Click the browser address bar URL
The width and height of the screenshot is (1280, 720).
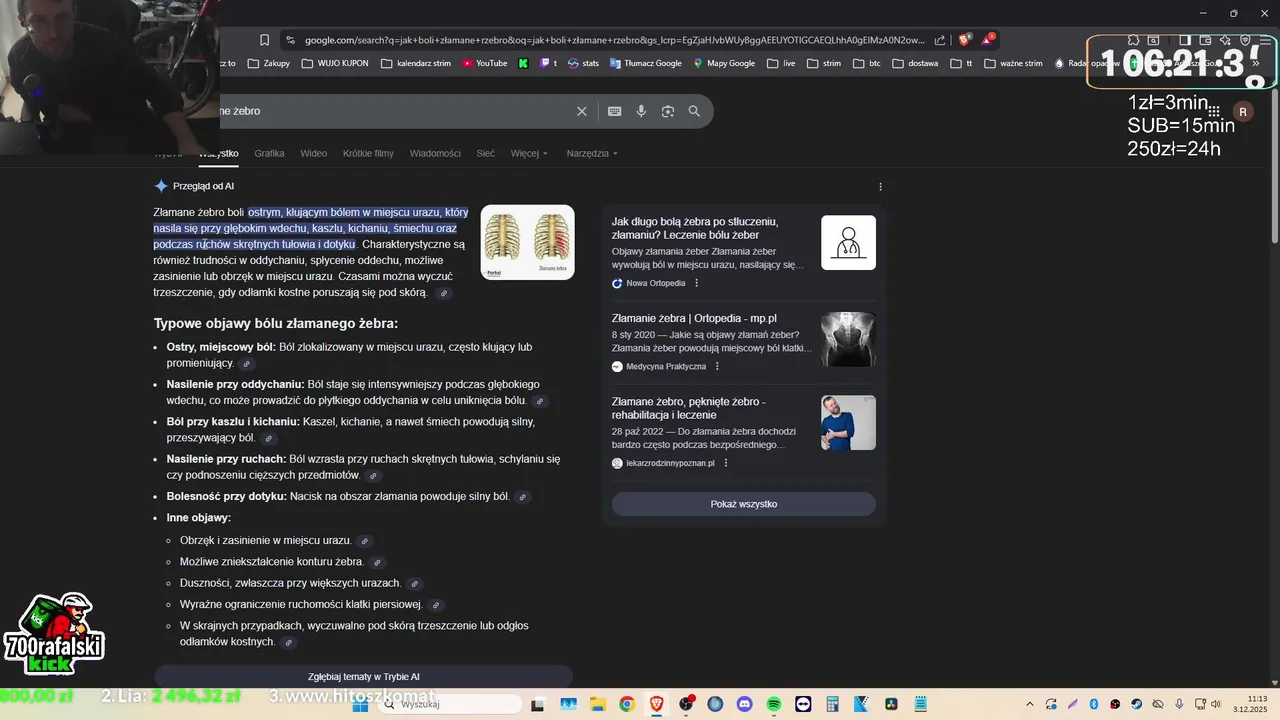coord(614,40)
